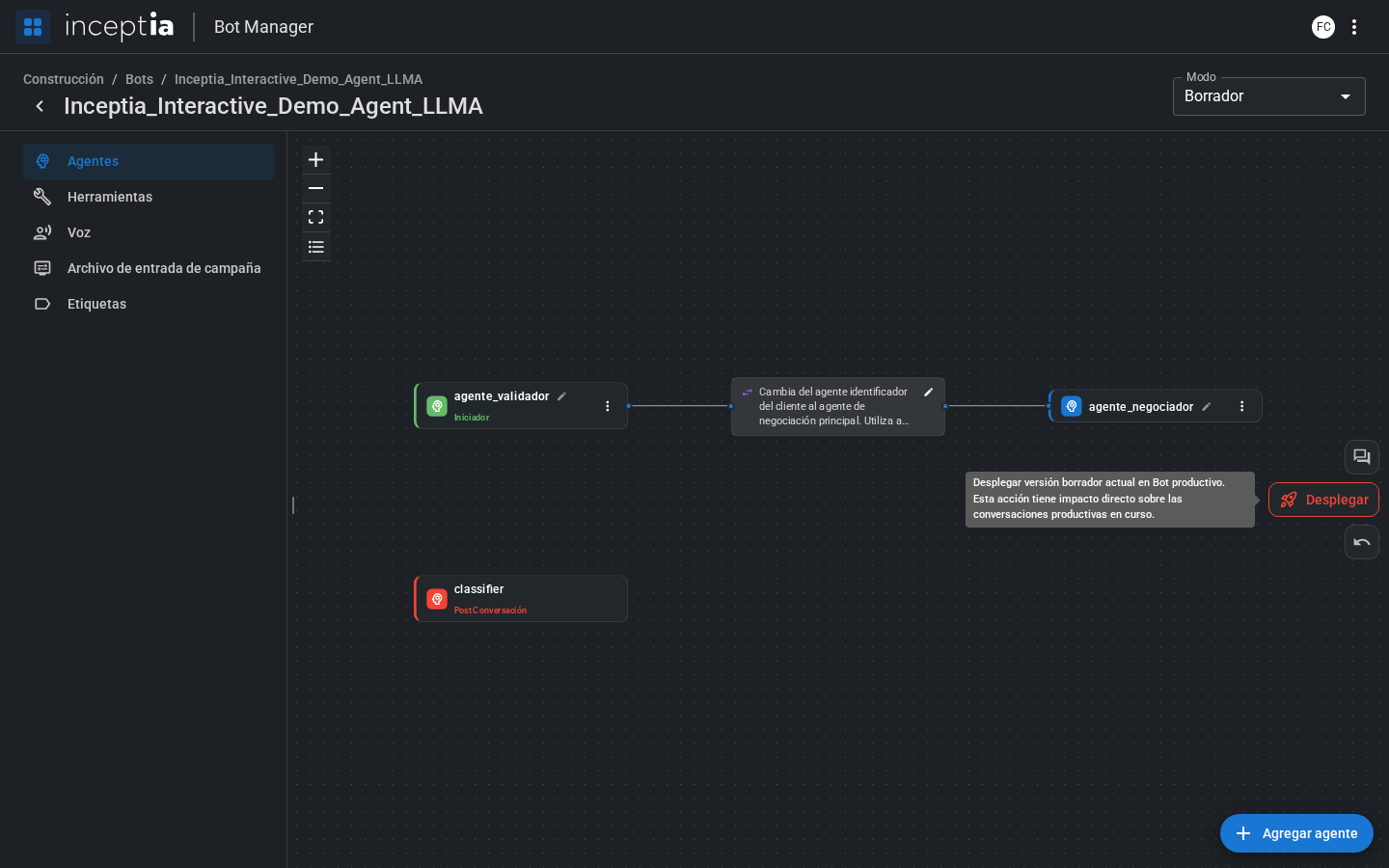Open the chat test panel icon
Image resolution: width=1389 pixels, height=868 pixels.
click(x=1362, y=457)
